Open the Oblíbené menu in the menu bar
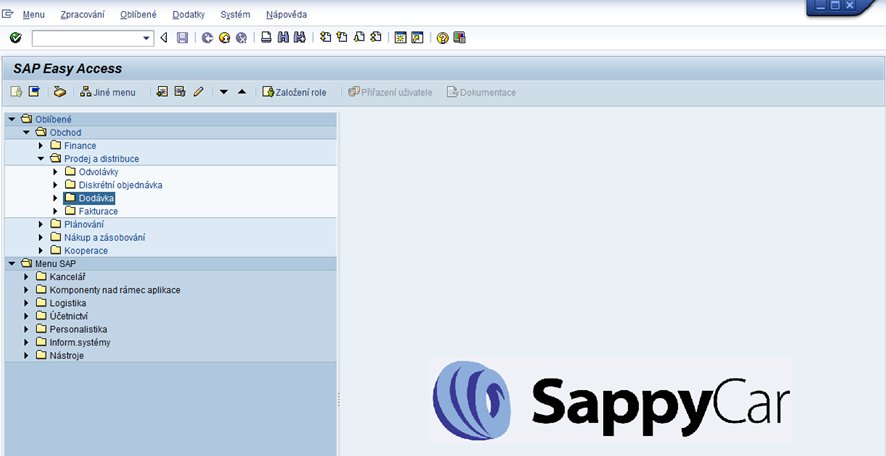This screenshot has height=456, width=886. click(x=138, y=15)
